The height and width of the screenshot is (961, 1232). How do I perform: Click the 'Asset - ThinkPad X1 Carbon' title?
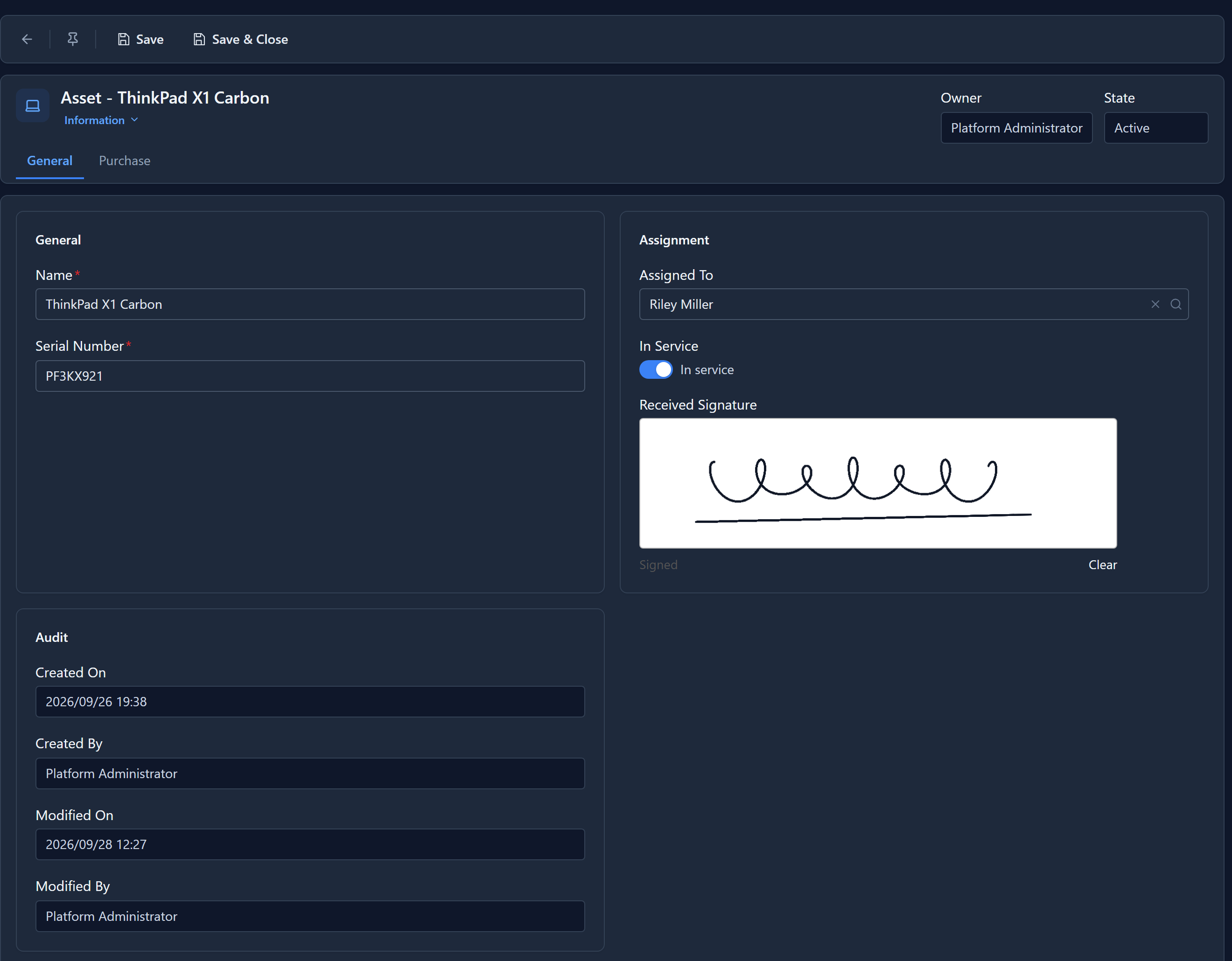(165, 98)
